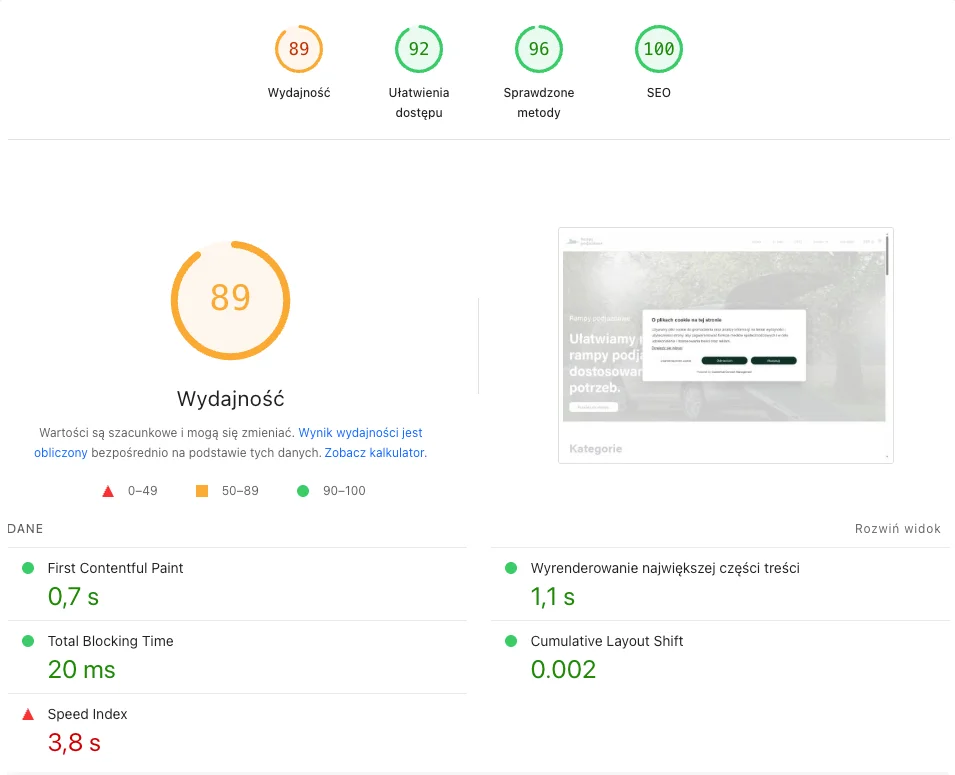955x775 pixels.
Task: Follow the Wynik wydajności jest obliczony link
Action: click(360, 433)
